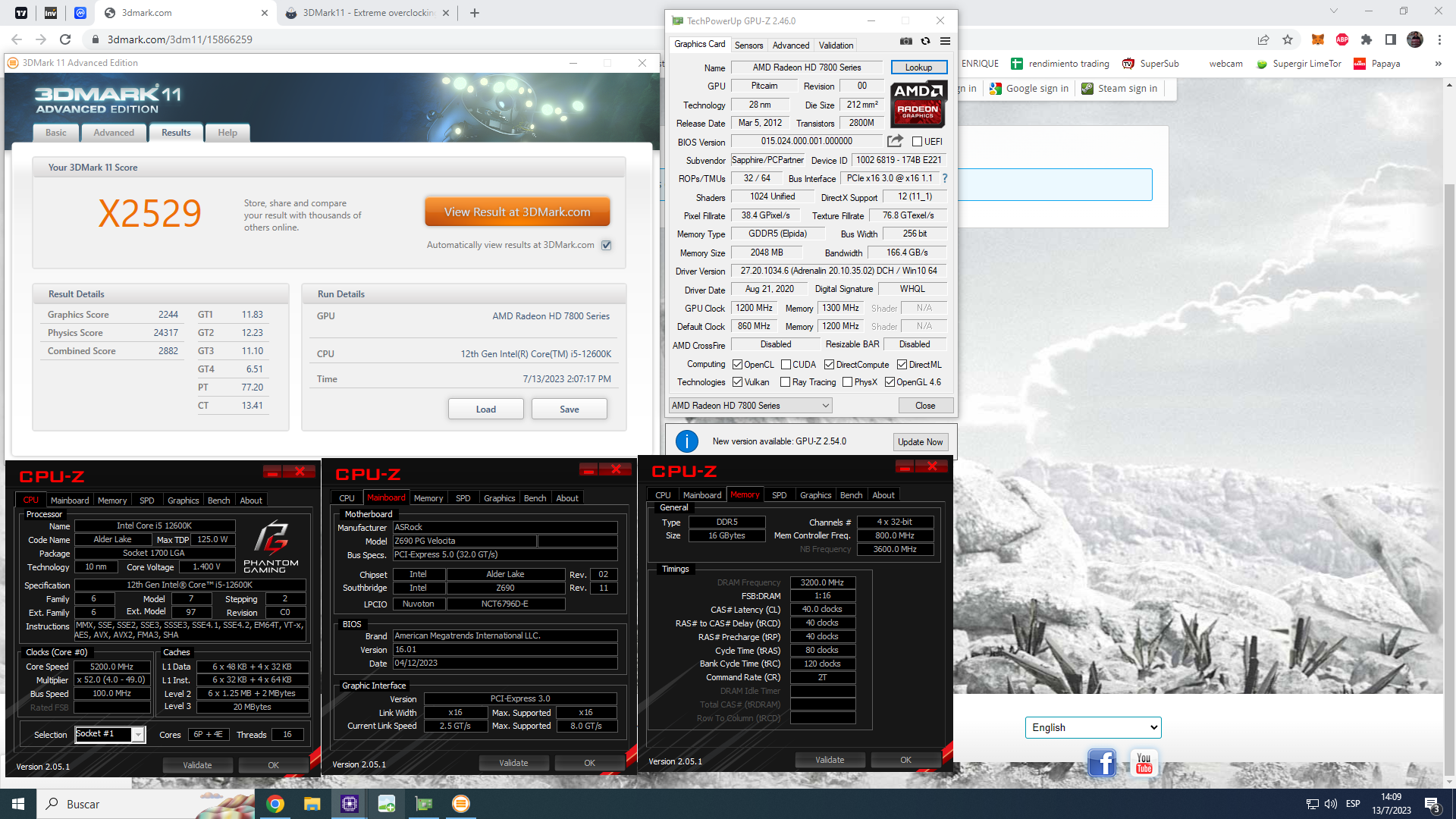Toggle the DirectCompute checkbox
The width and height of the screenshot is (1456, 819).
[829, 365]
